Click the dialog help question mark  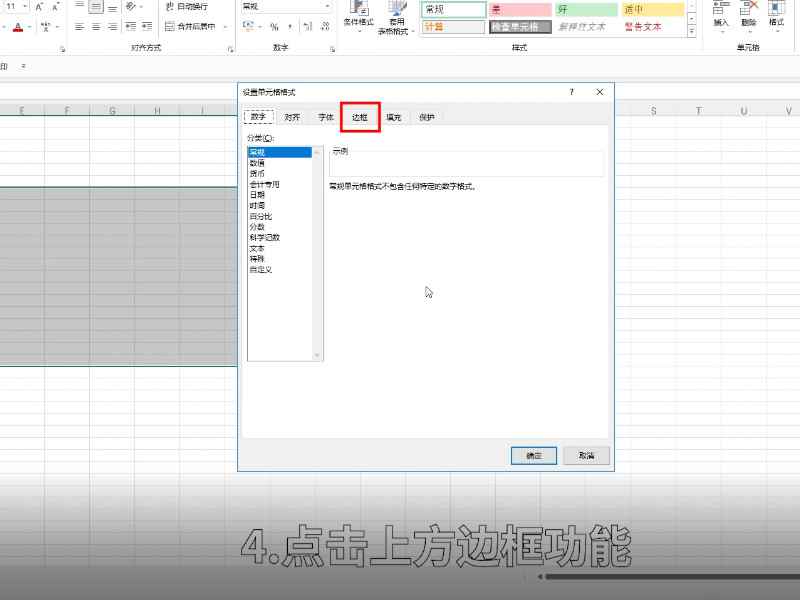click(x=570, y=91)
